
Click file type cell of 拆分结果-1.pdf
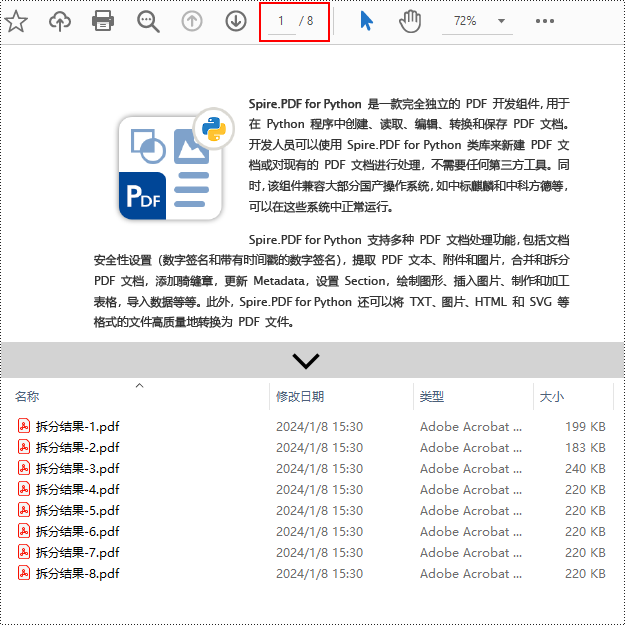pyautogui.click(x=471, y=426)
